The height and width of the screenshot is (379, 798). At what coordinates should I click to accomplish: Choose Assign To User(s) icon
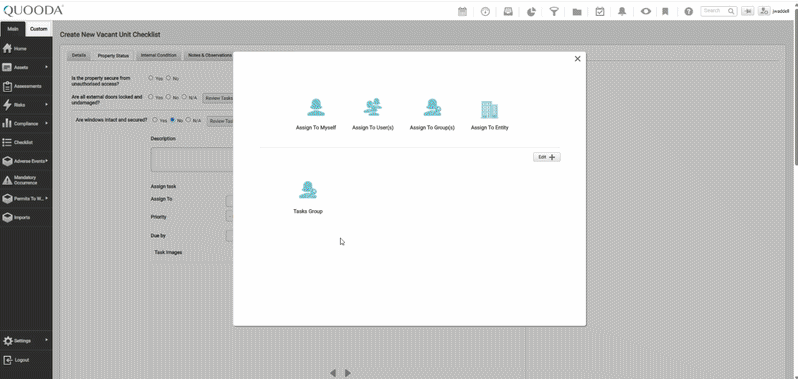coord(373,107)
